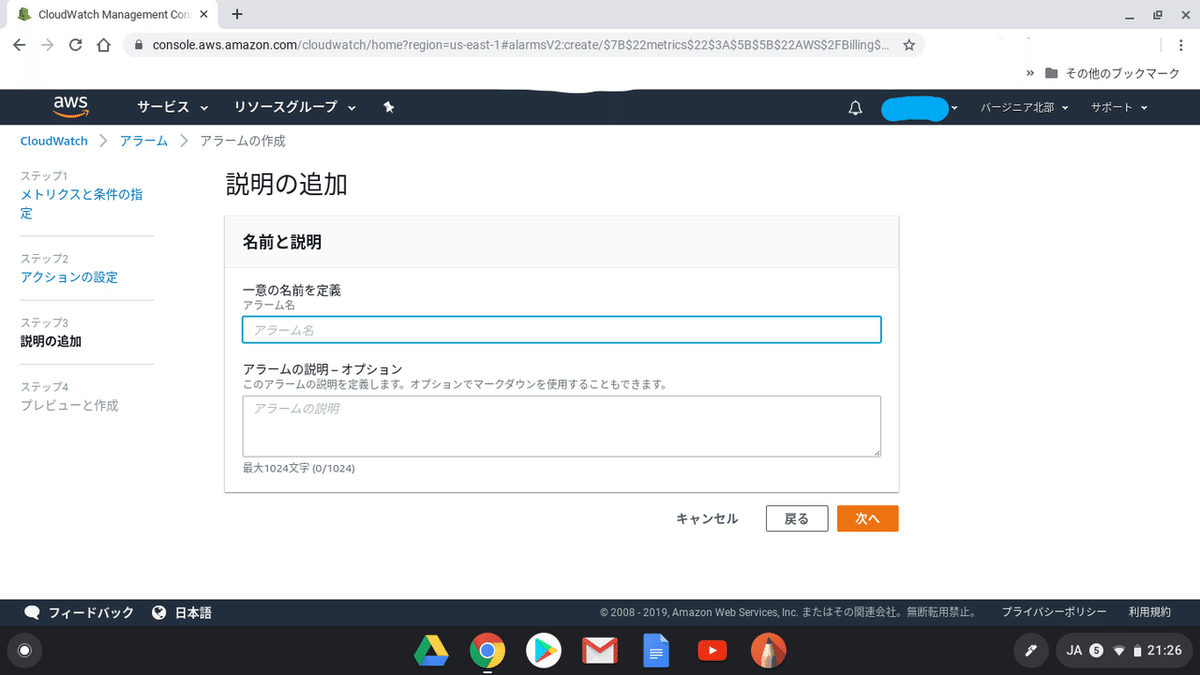Click the 次へ button
The width and height of the screenshot is (1200, 675).
(x=867, y=518)
